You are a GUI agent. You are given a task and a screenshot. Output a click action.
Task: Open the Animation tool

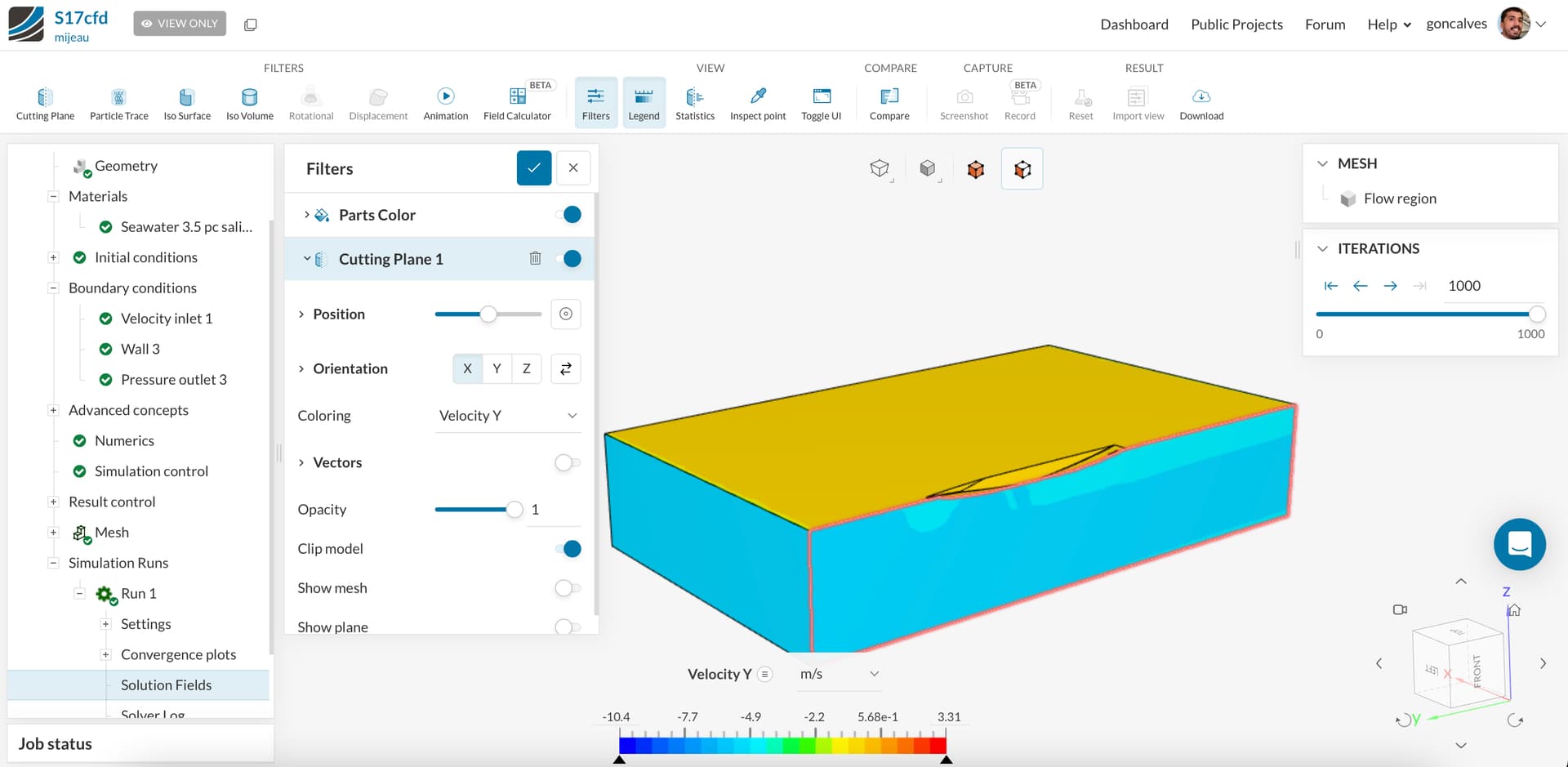(446, 105)
